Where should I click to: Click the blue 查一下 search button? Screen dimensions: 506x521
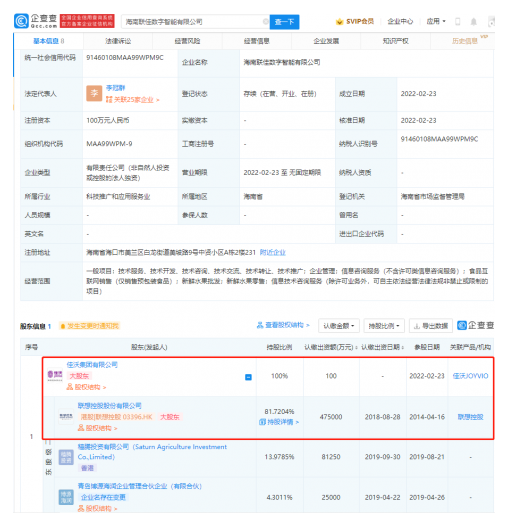(284, 22)
